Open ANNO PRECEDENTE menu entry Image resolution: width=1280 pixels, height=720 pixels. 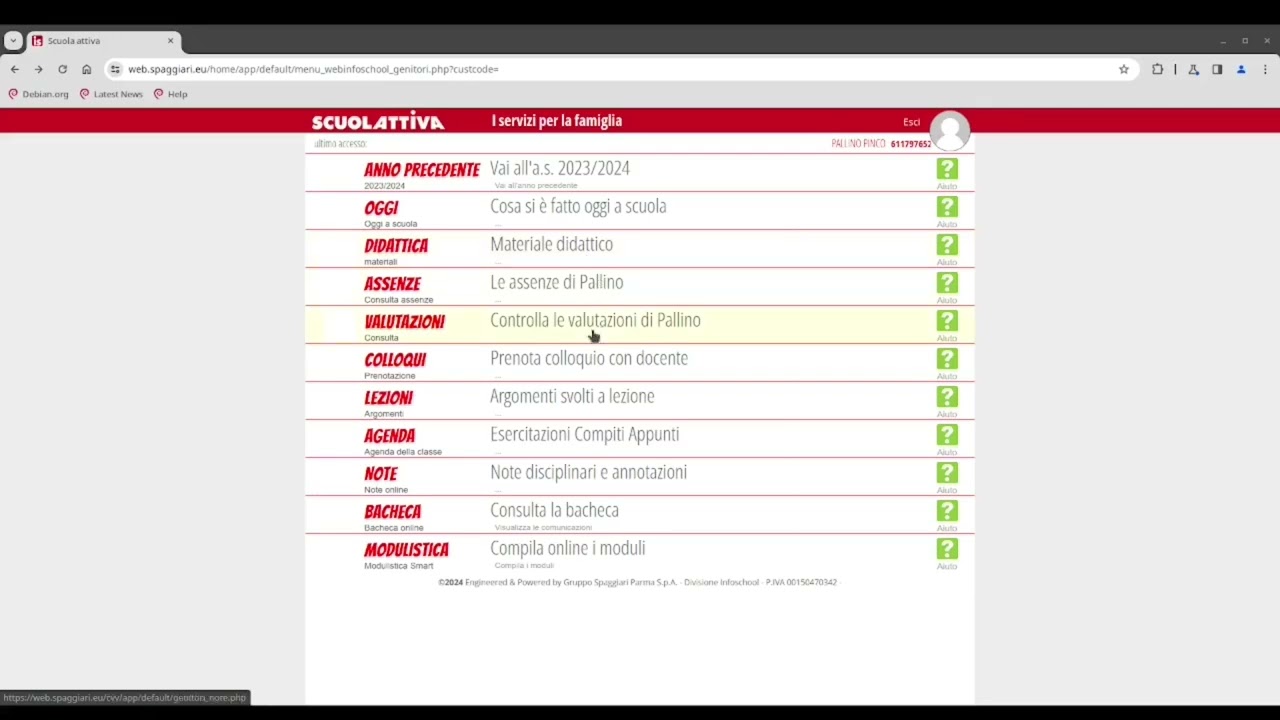coord(422,170)
